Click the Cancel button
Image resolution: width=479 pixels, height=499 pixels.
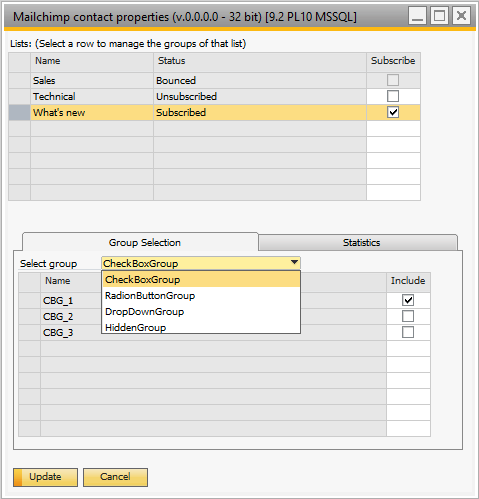click(115, 477)
